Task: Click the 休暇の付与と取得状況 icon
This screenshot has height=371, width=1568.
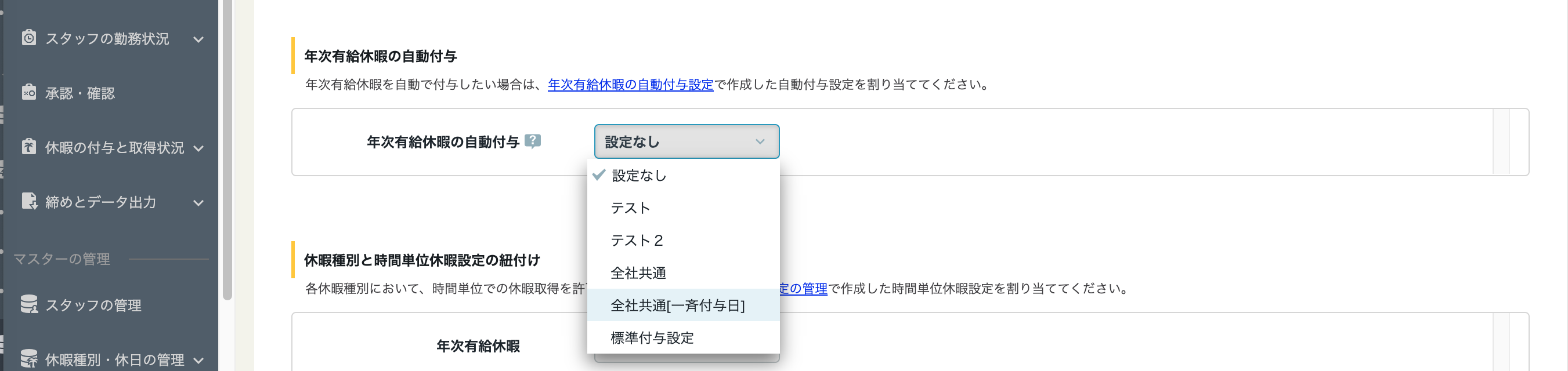Action: [28, 147]
